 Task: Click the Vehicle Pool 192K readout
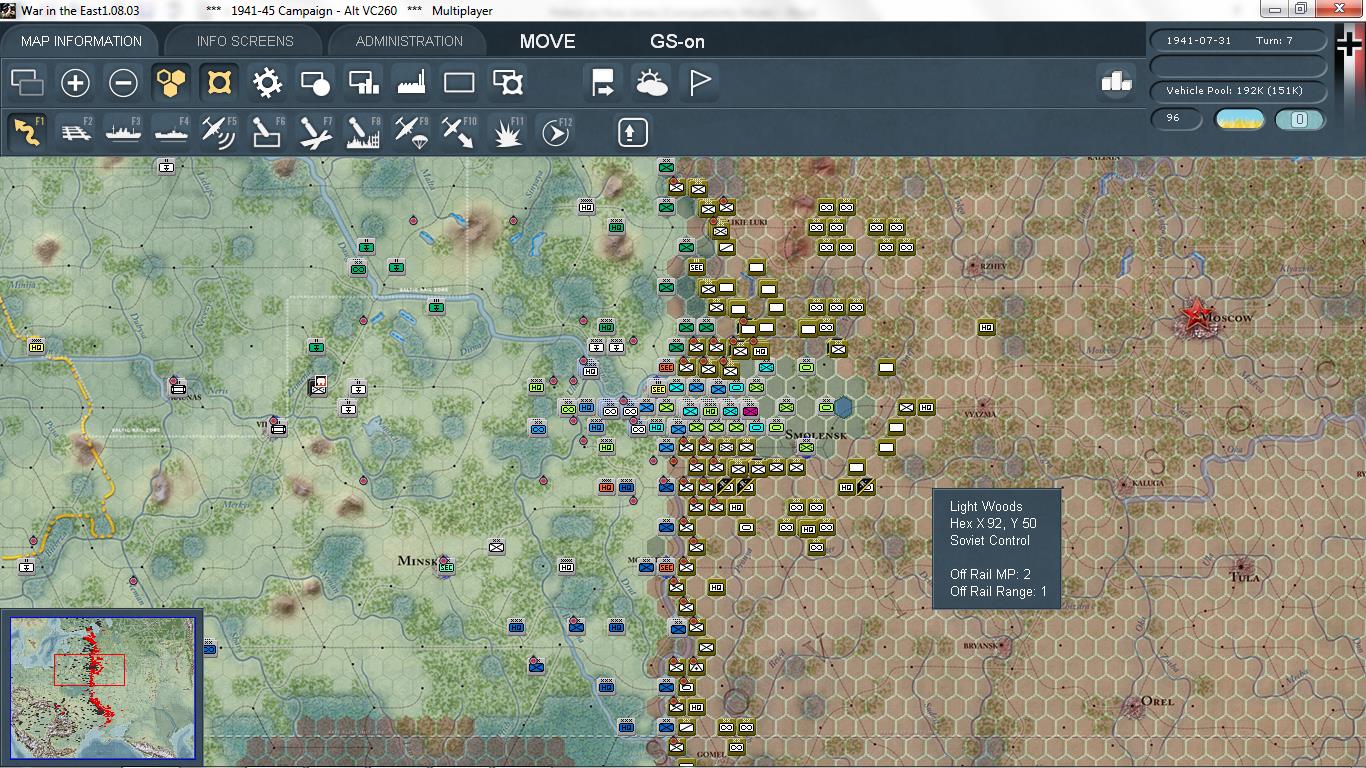click(x=1239, y=91)
